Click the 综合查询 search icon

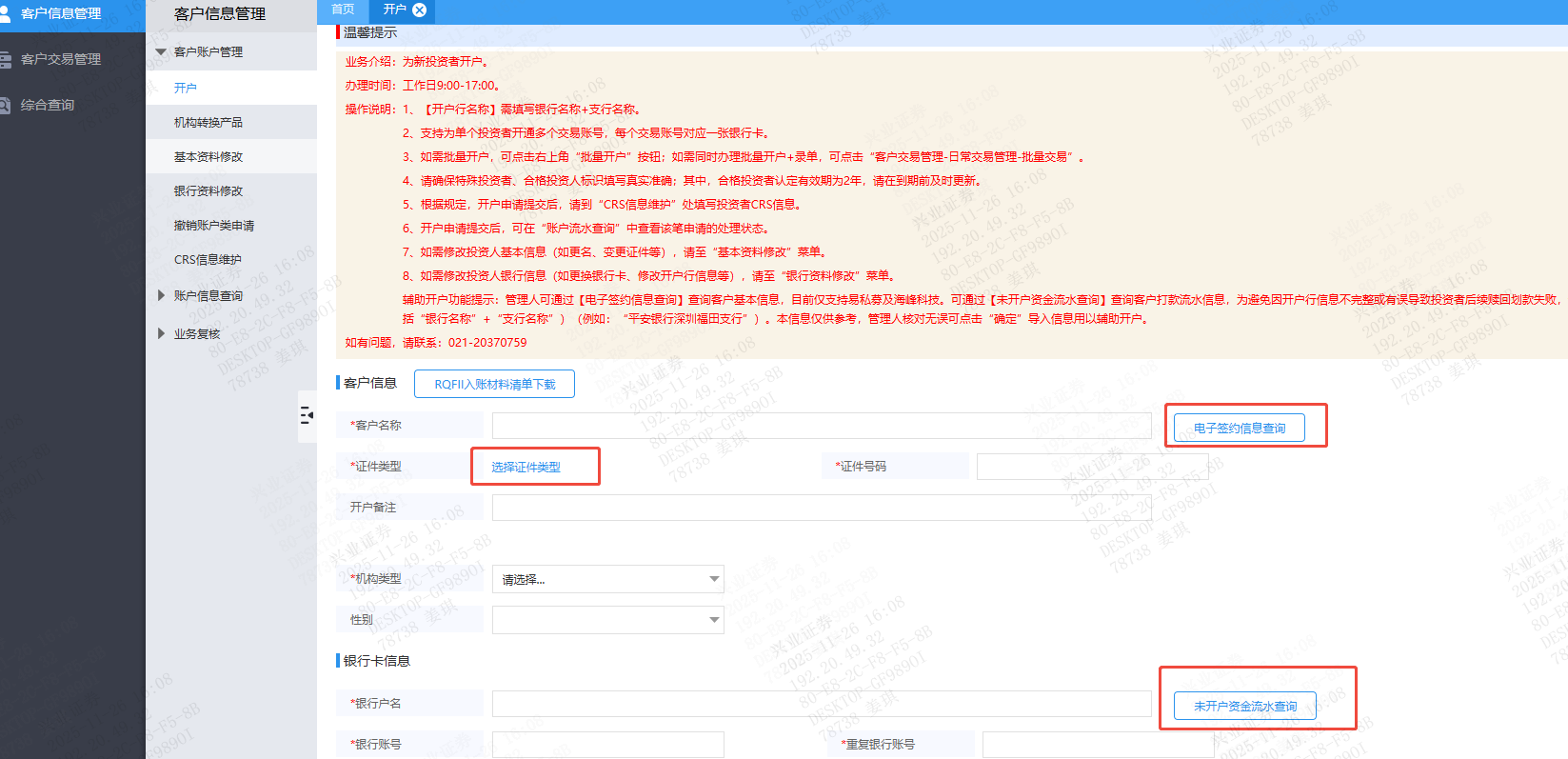pos(5,105)
